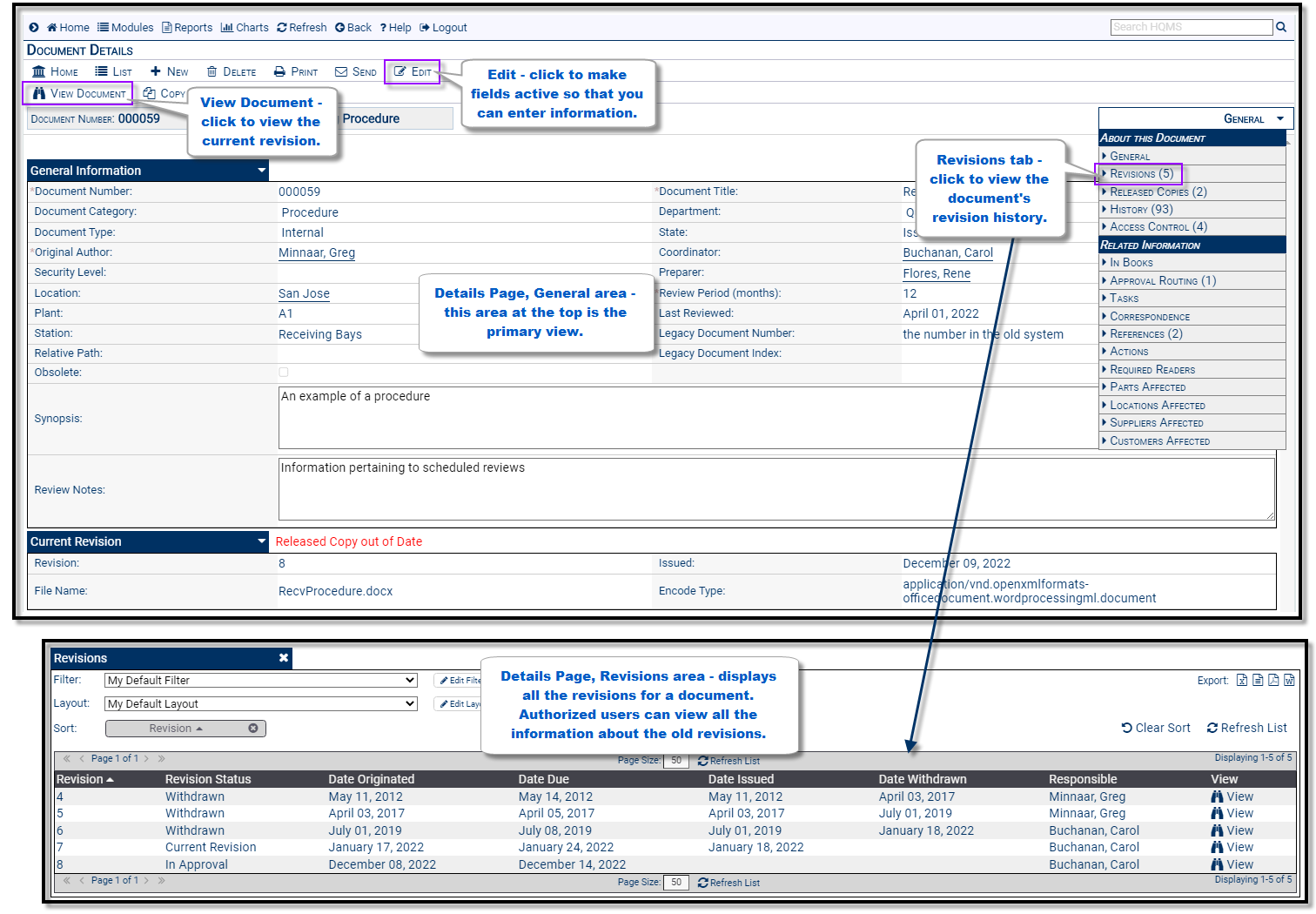Export revisions list to Word
The height and width of the screenshot is (914, 1316).
(x=1289, y=680)
